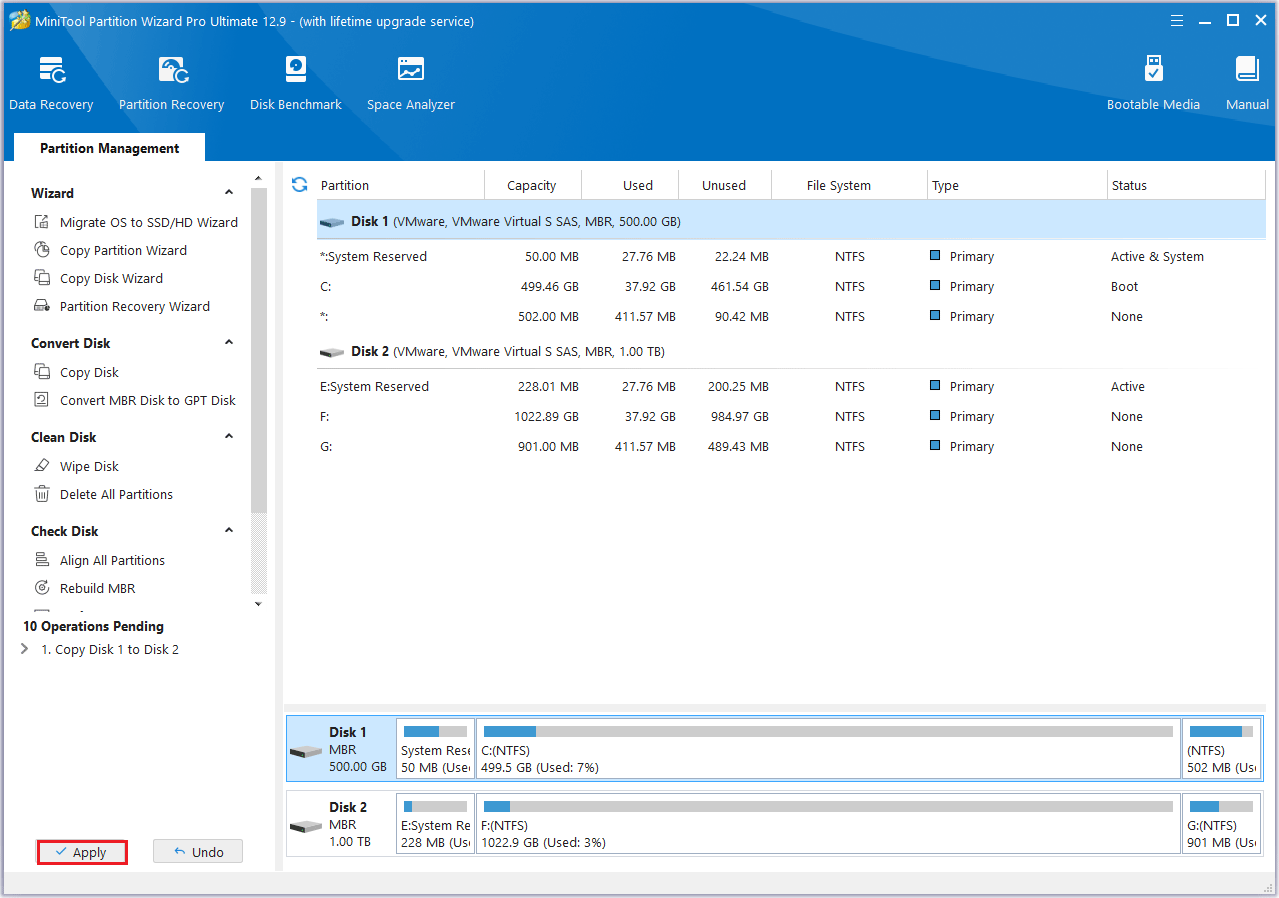Launch Partition Recovery
1279x898 pixels.
(x=171, y=80)
